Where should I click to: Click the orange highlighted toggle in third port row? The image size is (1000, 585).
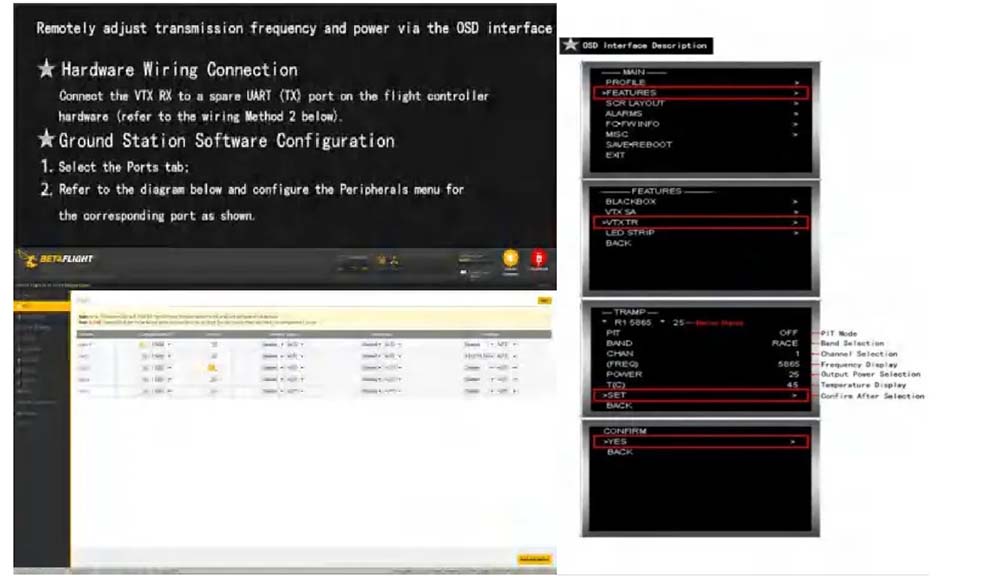click(213, 367)
